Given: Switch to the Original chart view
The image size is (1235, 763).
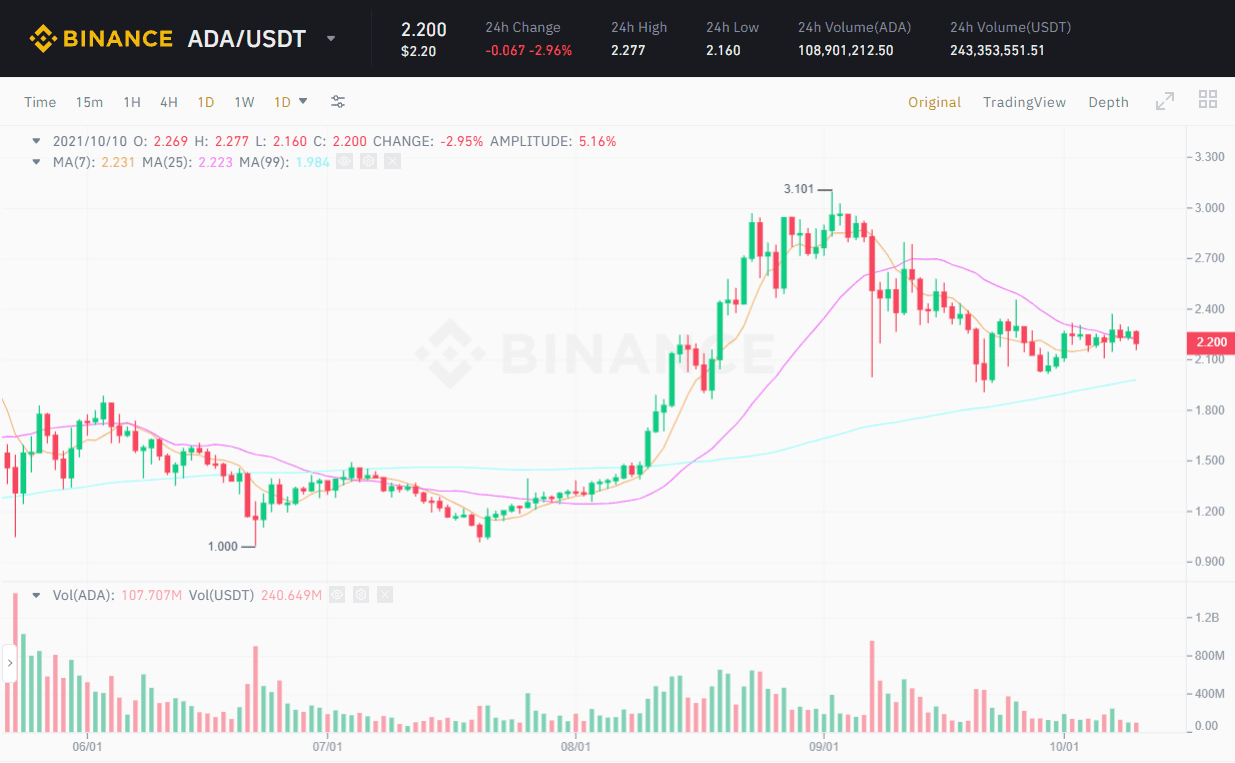Looking at the screenshot, I should (934, 102).
